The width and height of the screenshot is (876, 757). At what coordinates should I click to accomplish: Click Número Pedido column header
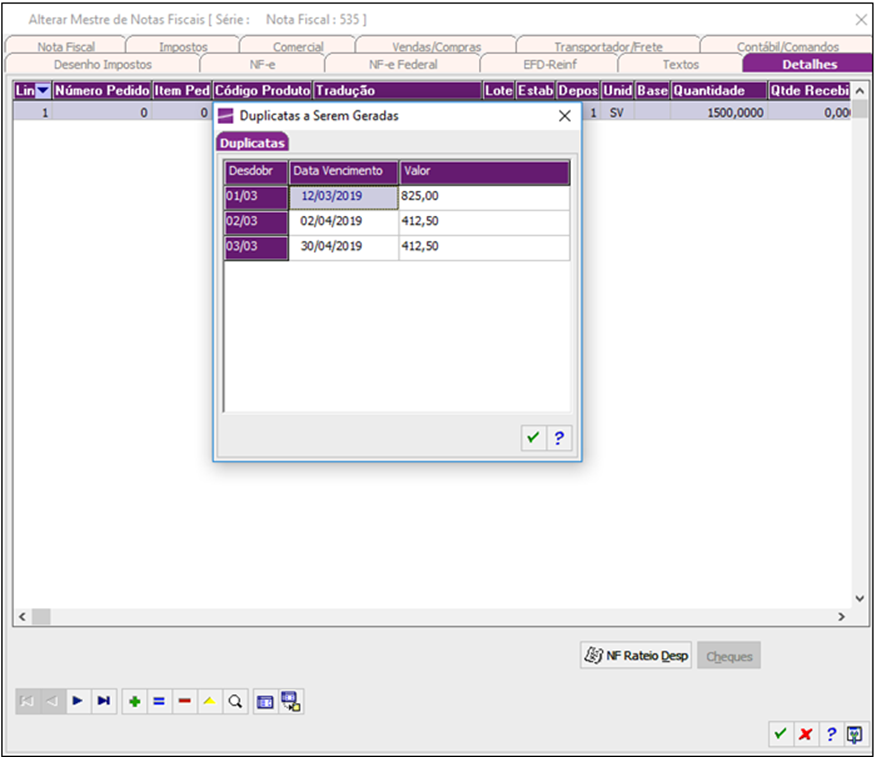pos(102,91)
